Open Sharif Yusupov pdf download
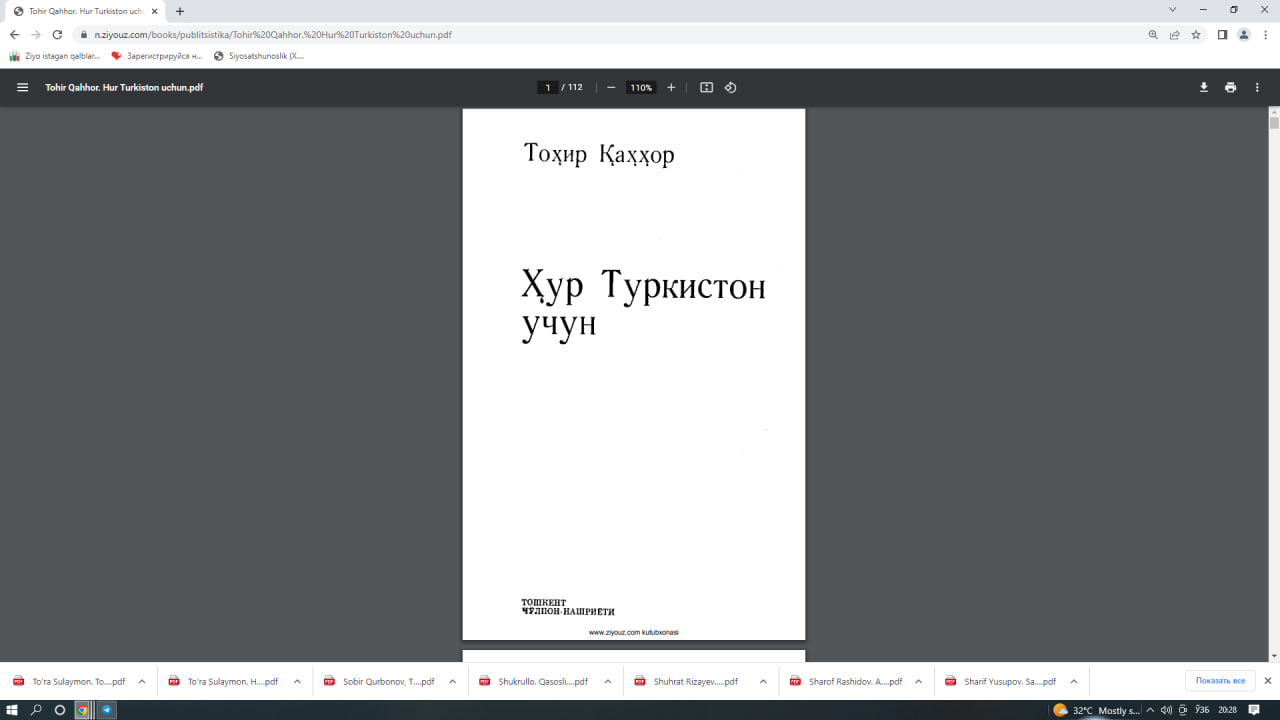 tap(999, 681)
